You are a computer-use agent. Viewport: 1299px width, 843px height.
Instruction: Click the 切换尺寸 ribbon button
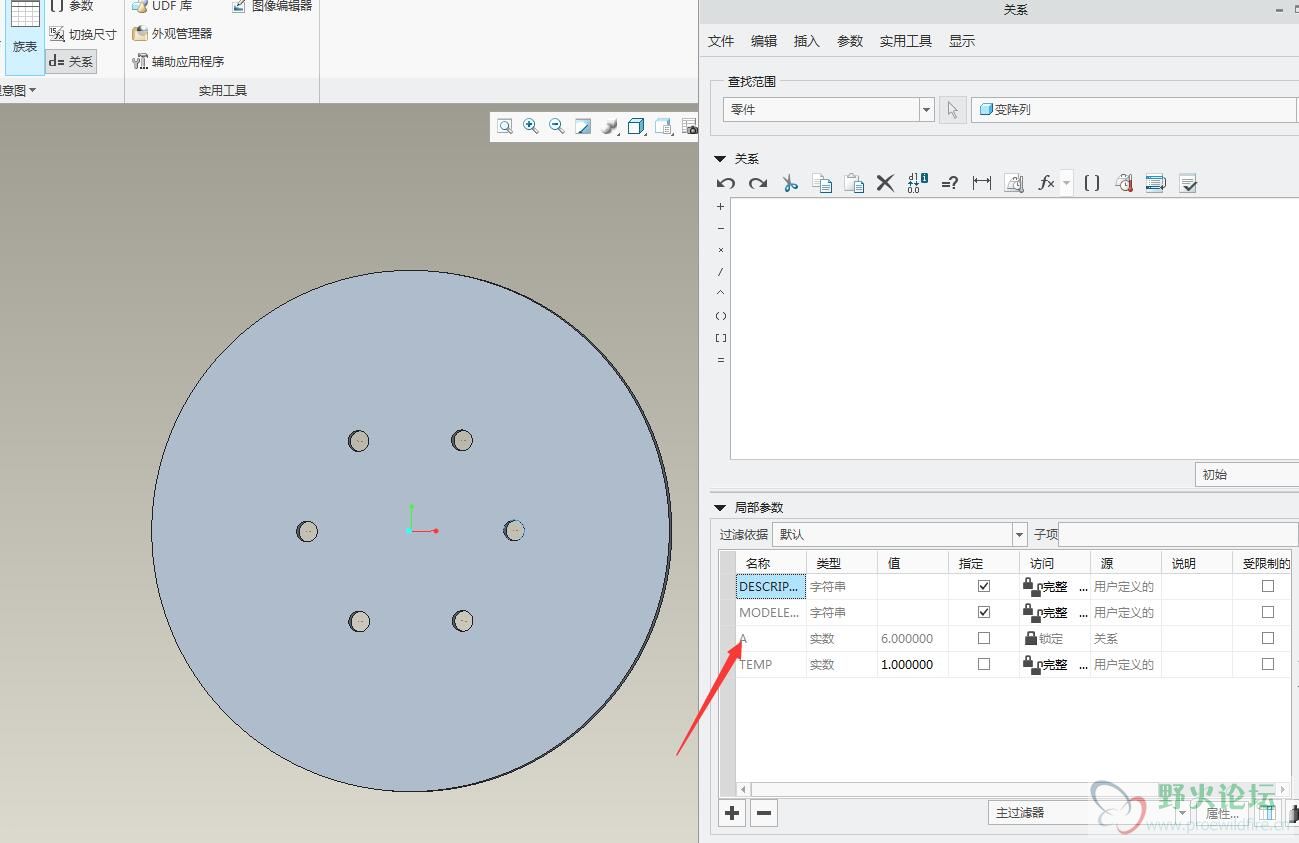coord(82,34)
